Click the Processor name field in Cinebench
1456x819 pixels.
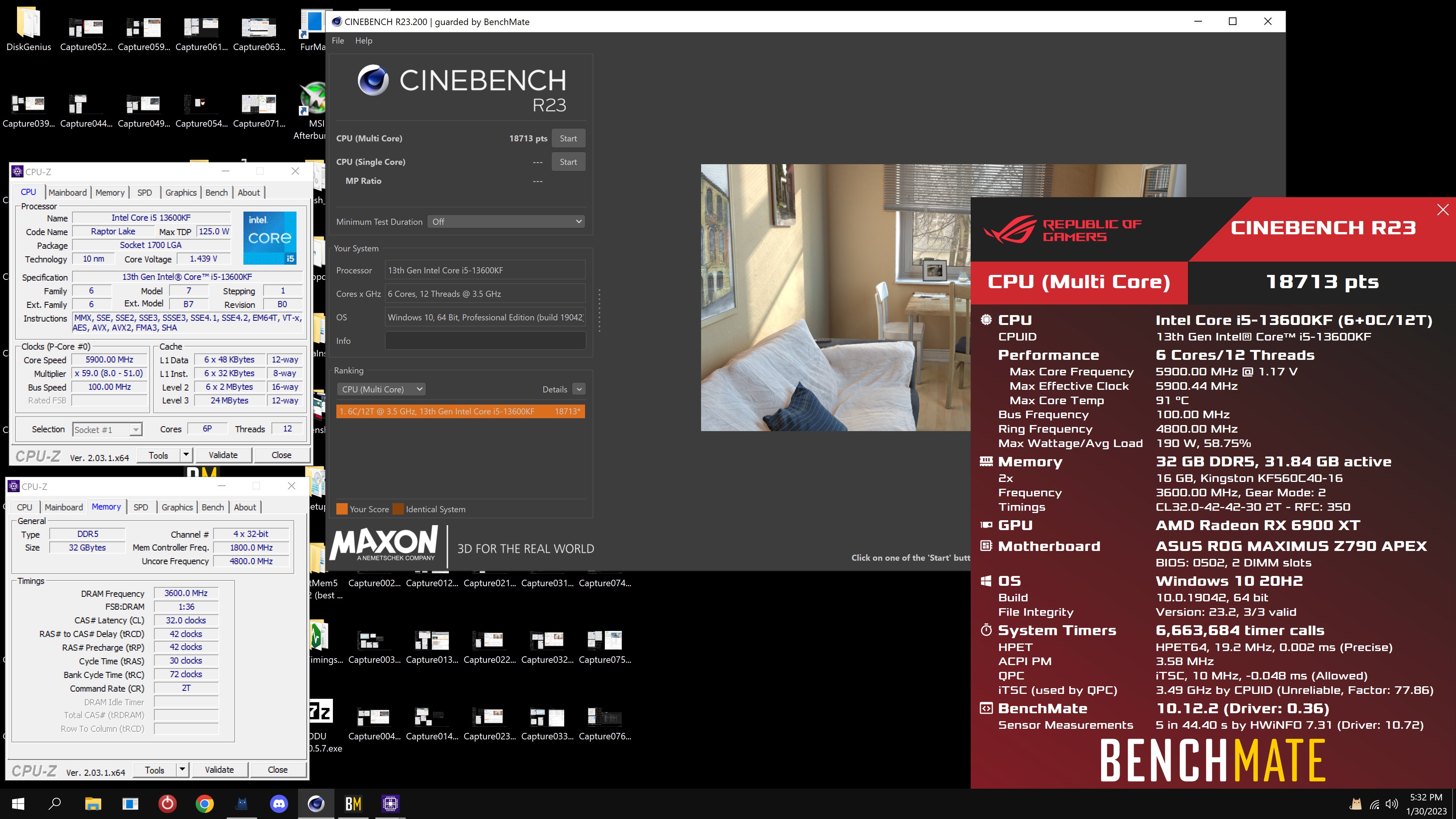click(x=485, y=270)
